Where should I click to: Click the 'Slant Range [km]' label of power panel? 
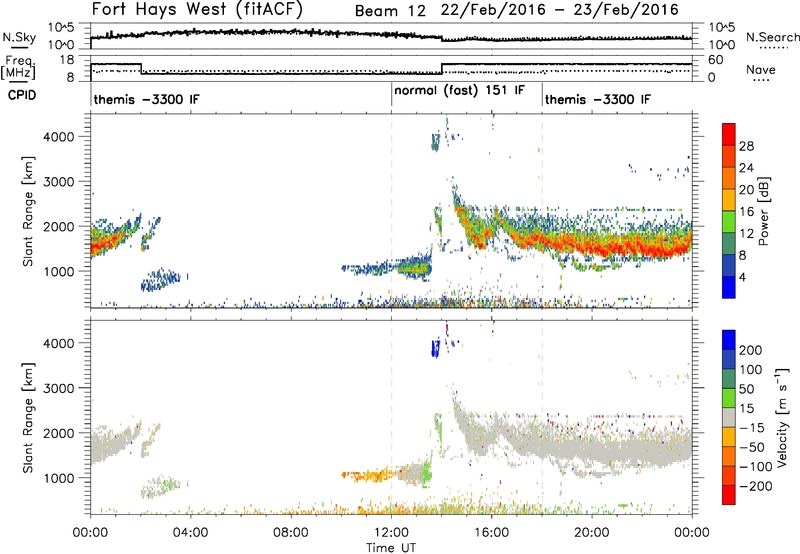tap(28, 211)
